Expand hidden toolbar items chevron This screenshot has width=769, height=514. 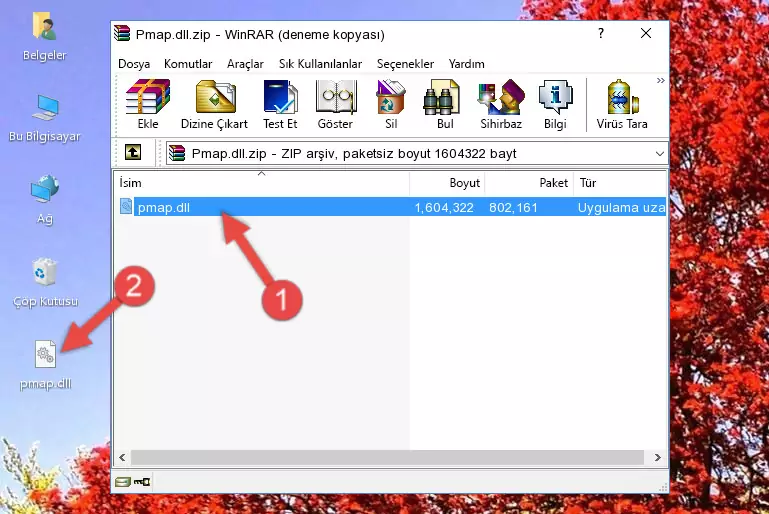coord(661,80)
